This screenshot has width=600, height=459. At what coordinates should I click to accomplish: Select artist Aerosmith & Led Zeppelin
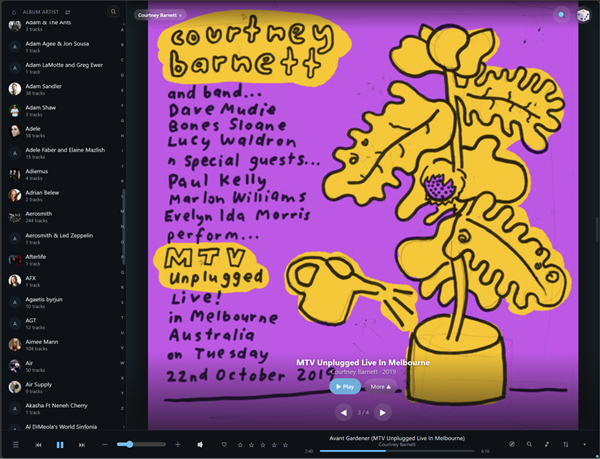63,238
